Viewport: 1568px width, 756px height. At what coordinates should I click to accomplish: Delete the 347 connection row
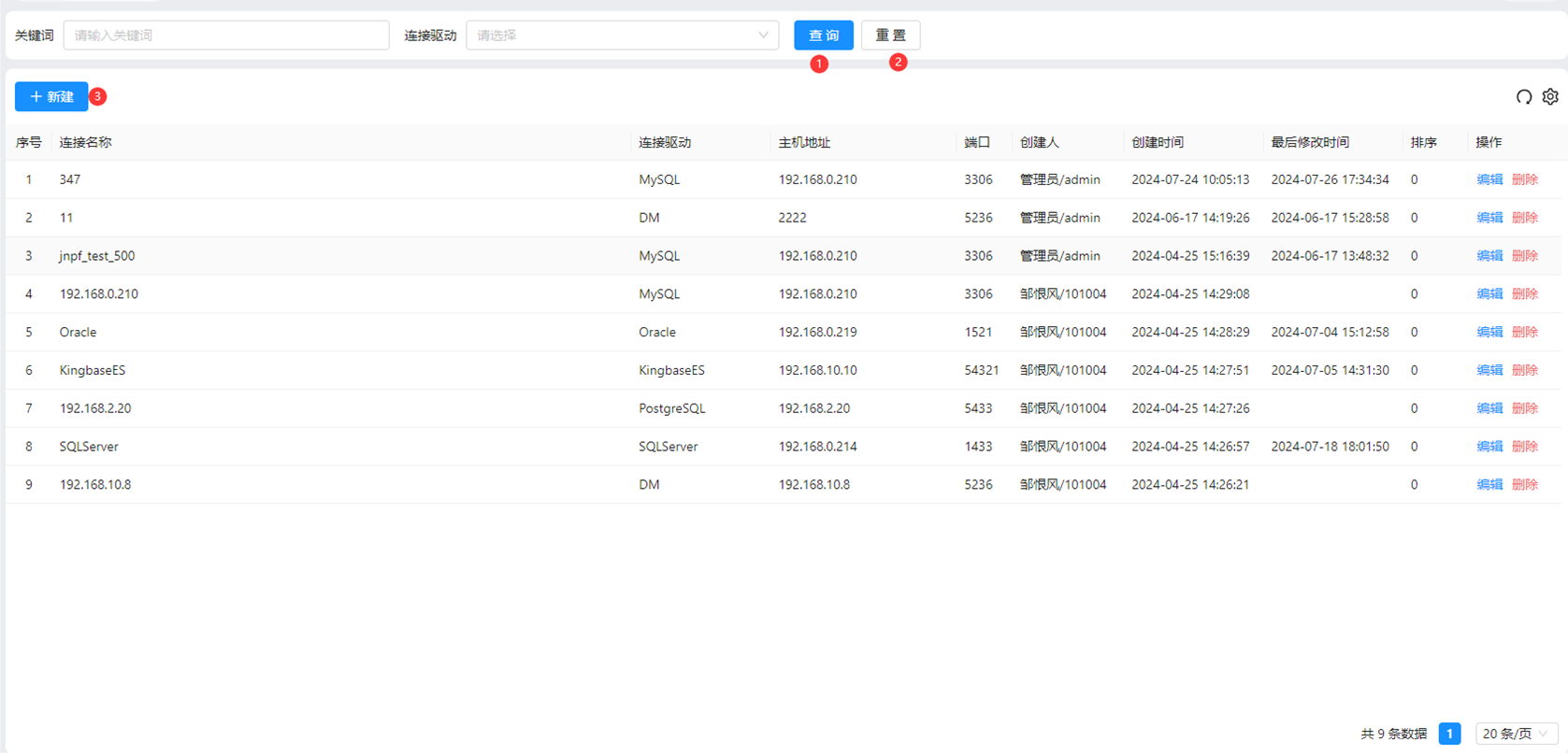pos(1524,179)
